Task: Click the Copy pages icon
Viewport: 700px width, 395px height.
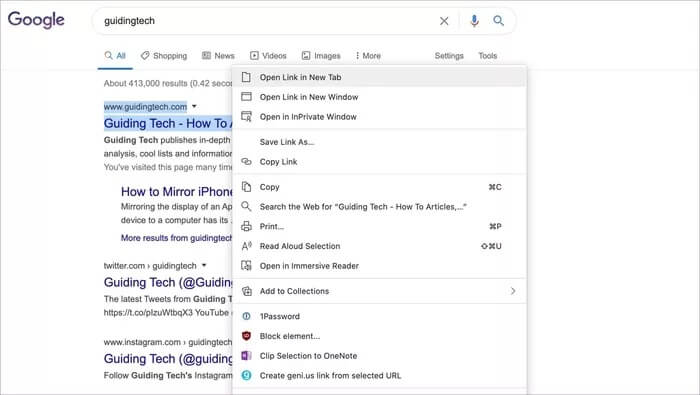Action: (x=246, y=187)
